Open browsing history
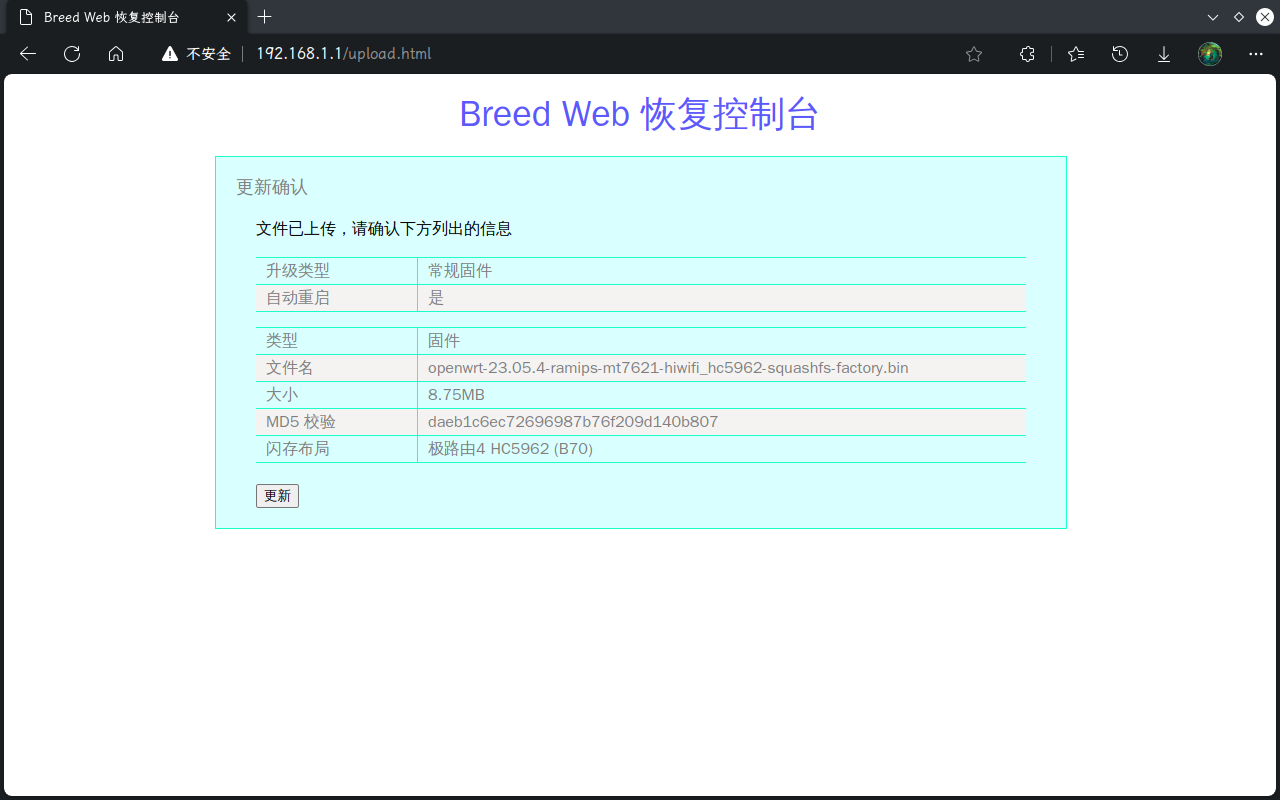The width and height of the screenshot is (1280, 800). click(x=1119, y=54)
